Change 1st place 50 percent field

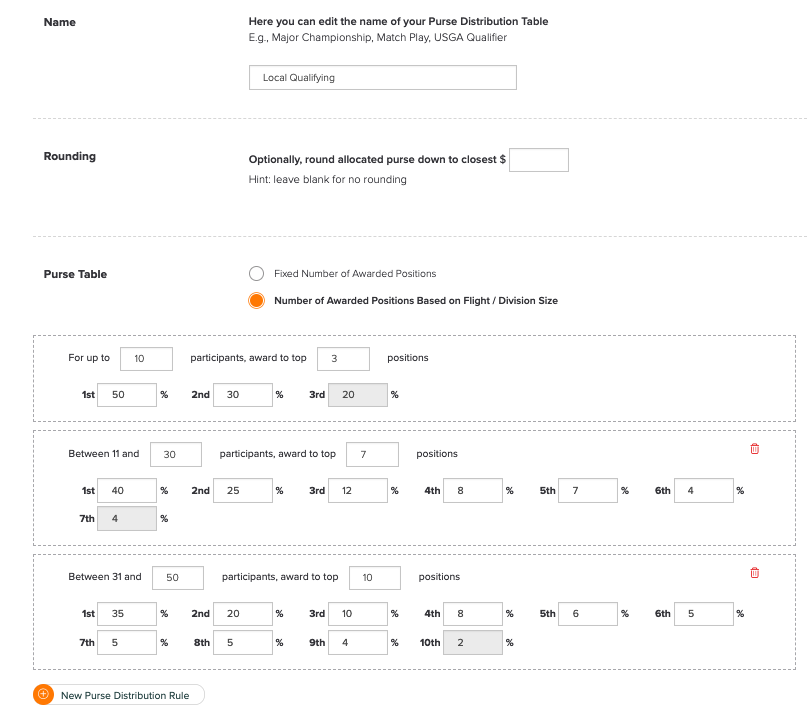pyautogui.click(x=127, y=395)
